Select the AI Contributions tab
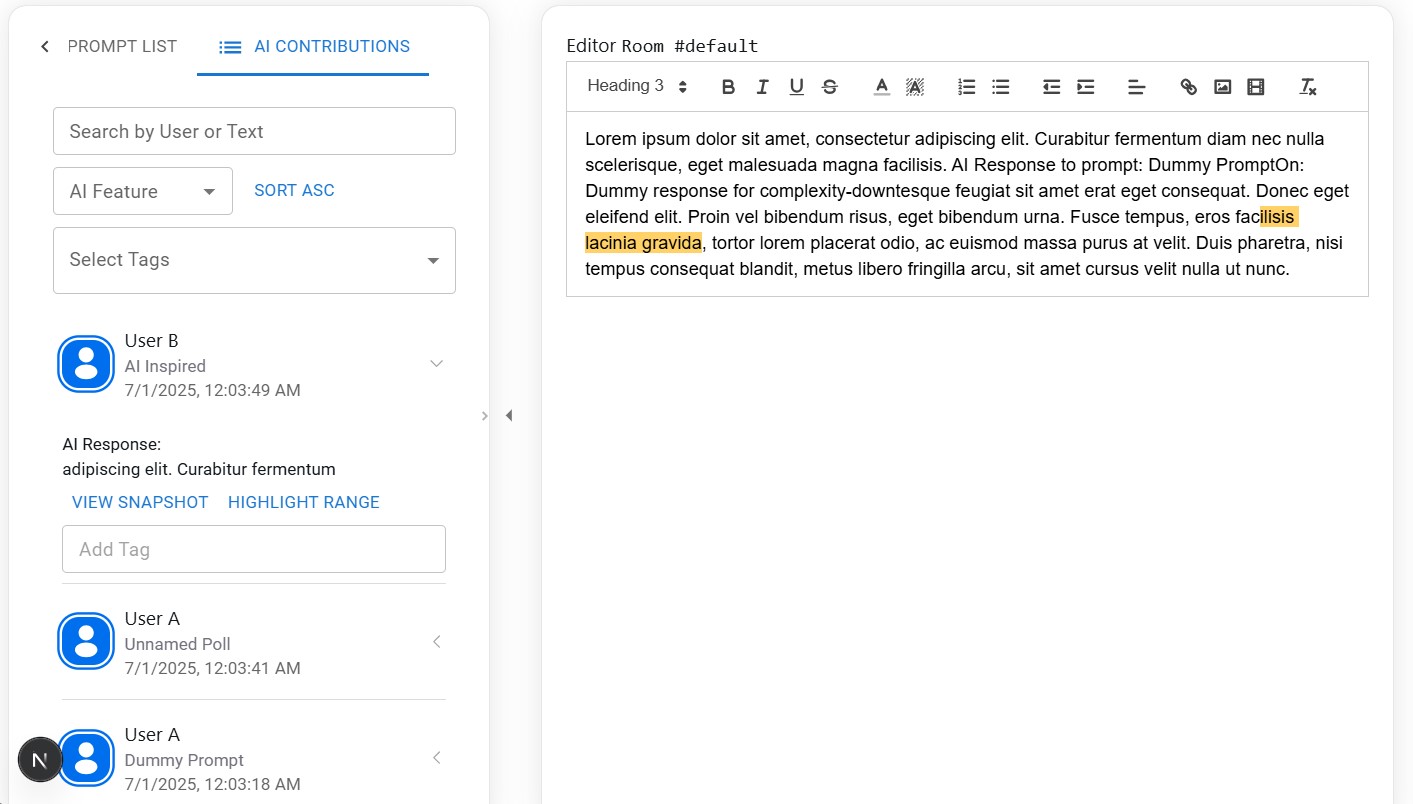This screenshot has height=804, width=1413. coord(313,47)
